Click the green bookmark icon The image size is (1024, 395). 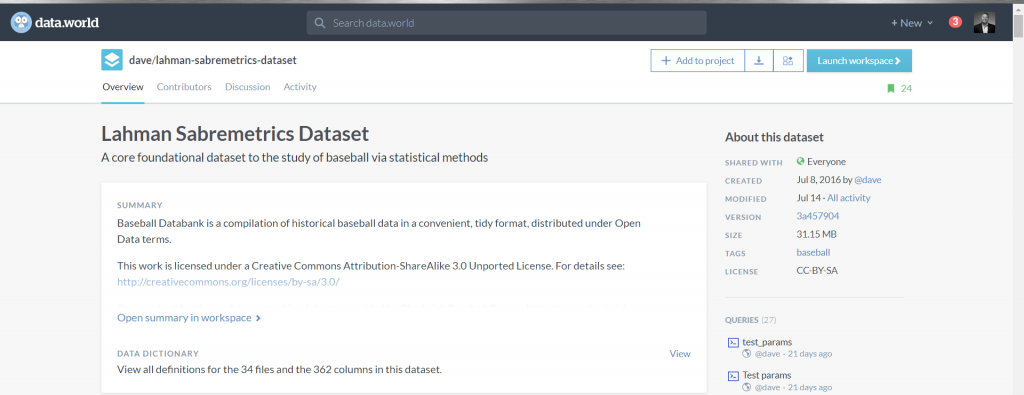pos(890,89)
